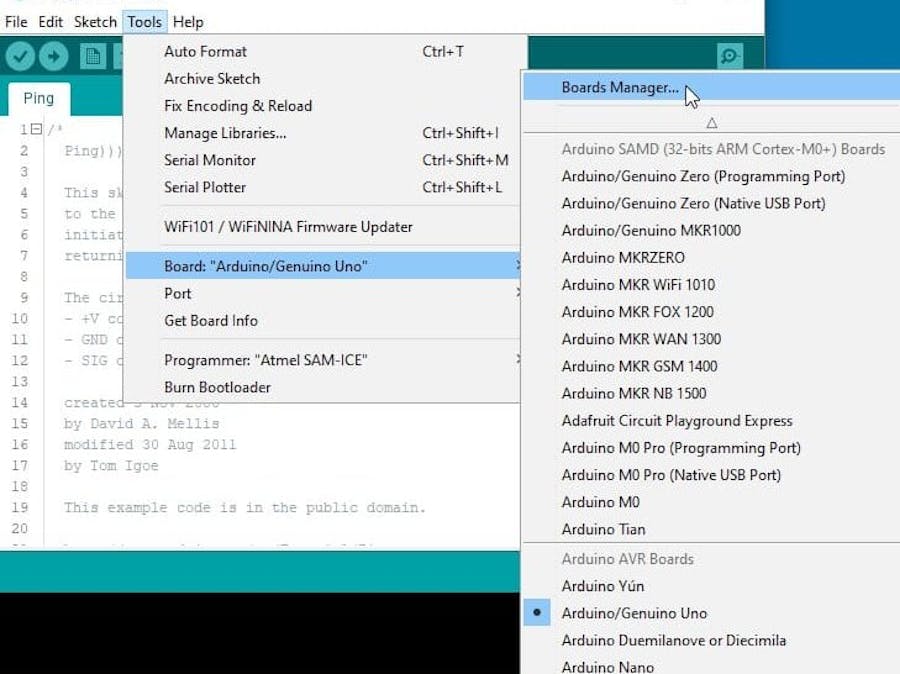
Task: Expand the Port submenu
Action: click(322, 293)
